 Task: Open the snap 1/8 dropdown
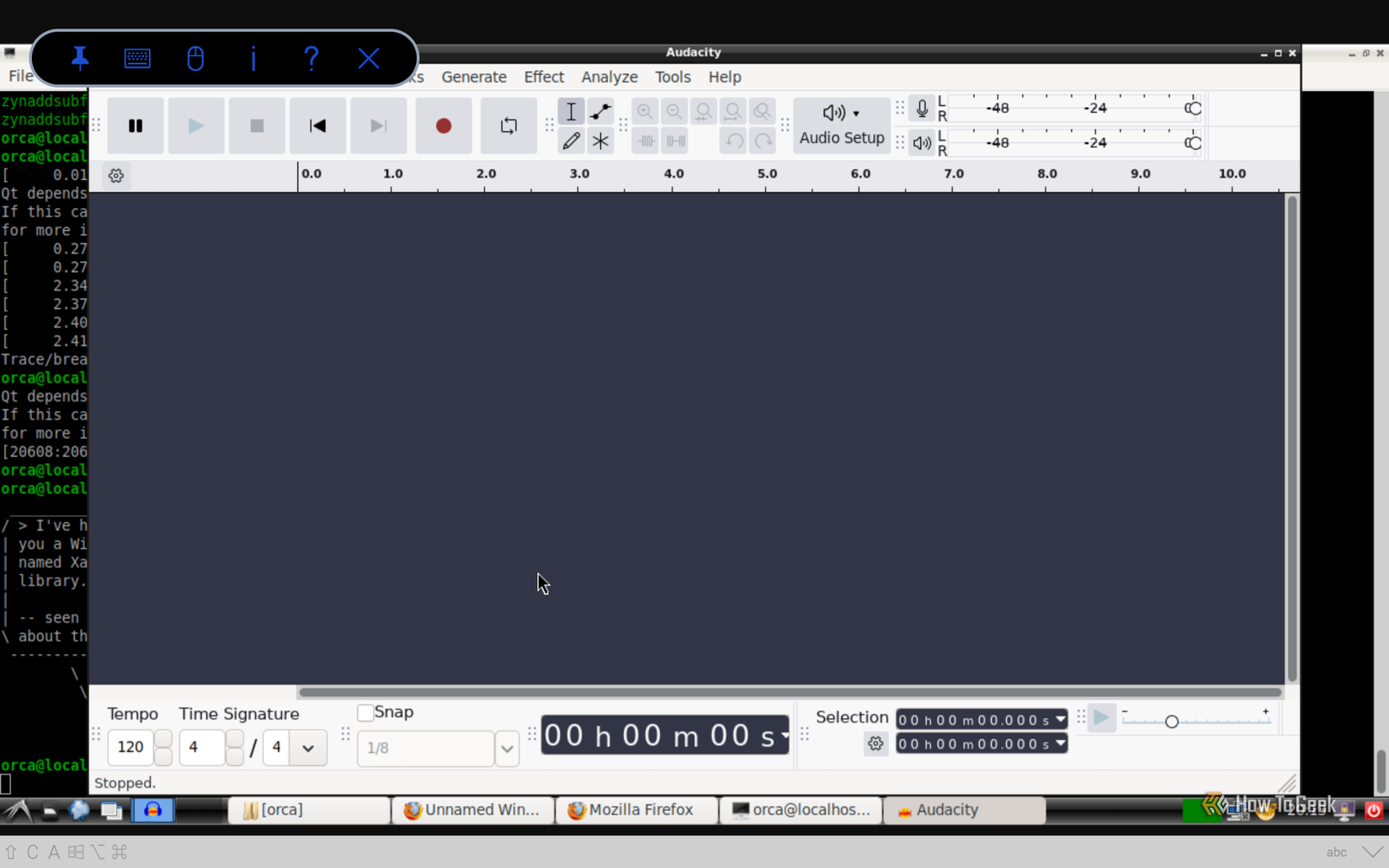507,748
